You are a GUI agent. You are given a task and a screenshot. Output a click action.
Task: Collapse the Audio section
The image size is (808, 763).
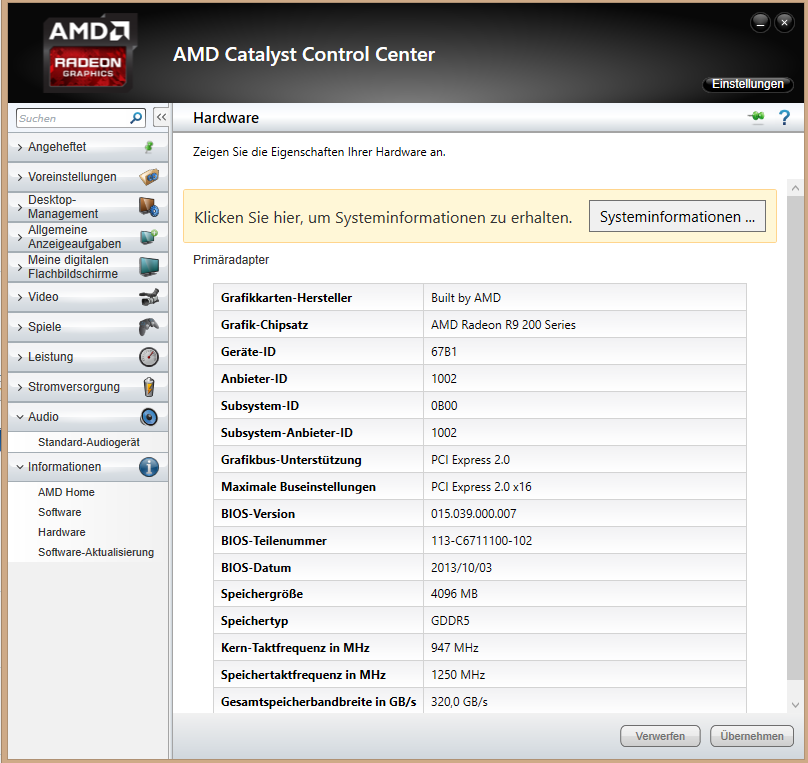pos(88,417)
